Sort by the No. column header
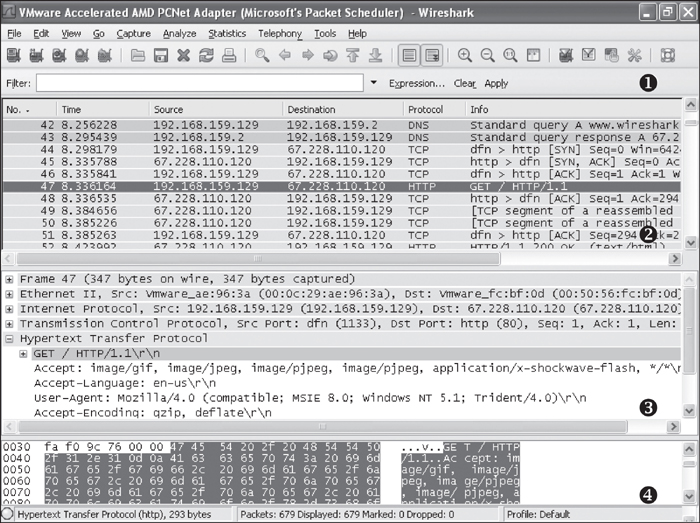 pos(29,109)
